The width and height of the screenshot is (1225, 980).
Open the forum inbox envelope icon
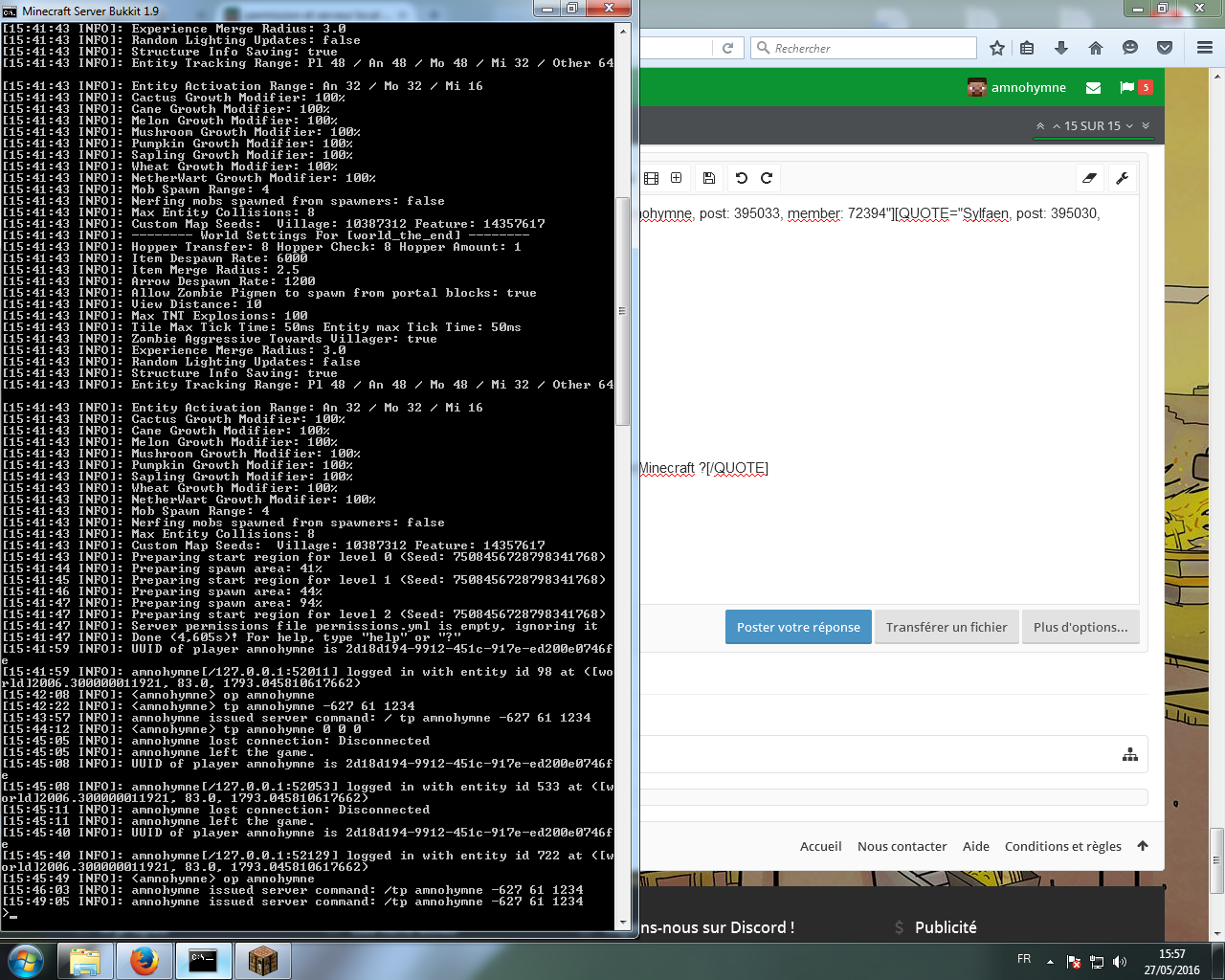tap(1093, 87)
